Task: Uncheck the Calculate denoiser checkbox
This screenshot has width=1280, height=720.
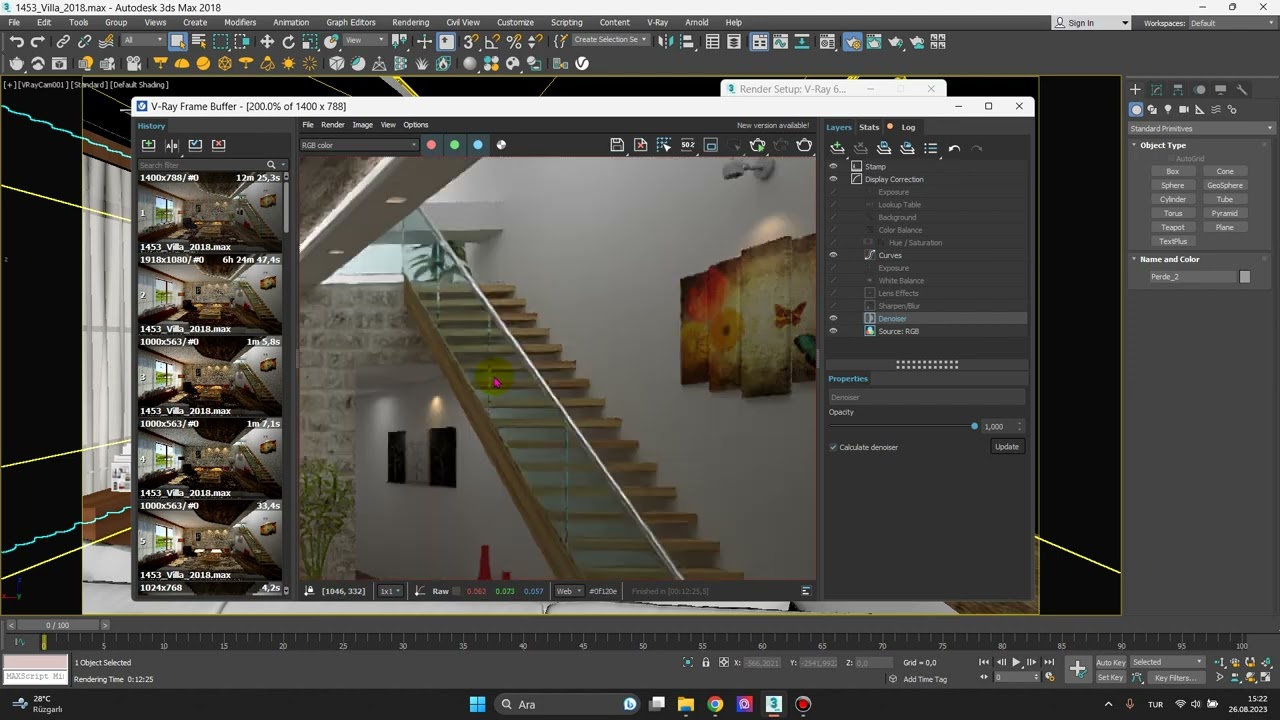Action: pos(833,447)
